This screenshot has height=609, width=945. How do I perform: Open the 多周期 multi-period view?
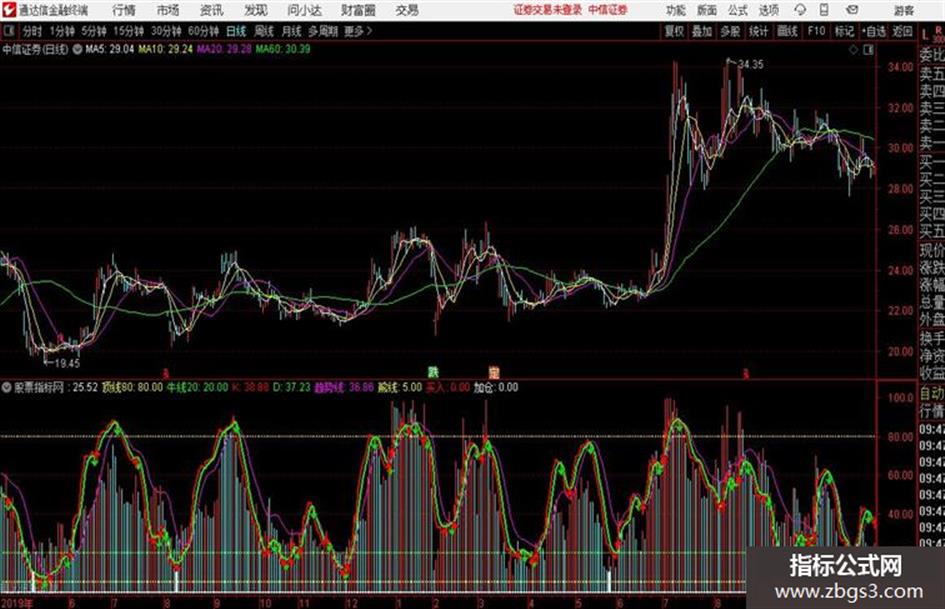pyautogui.click(x=323, y=31)
